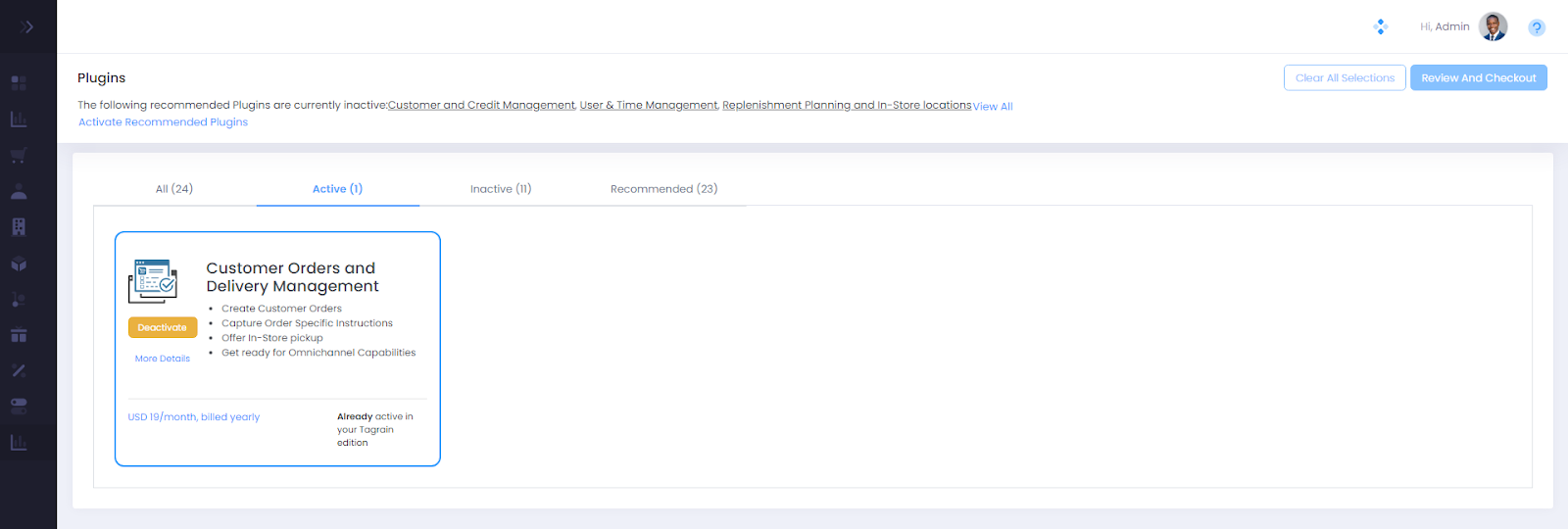Viewport: 1568px width, 529px height.
Task: Click the Customer Orders plugin illustration
Action: point(153,281)
